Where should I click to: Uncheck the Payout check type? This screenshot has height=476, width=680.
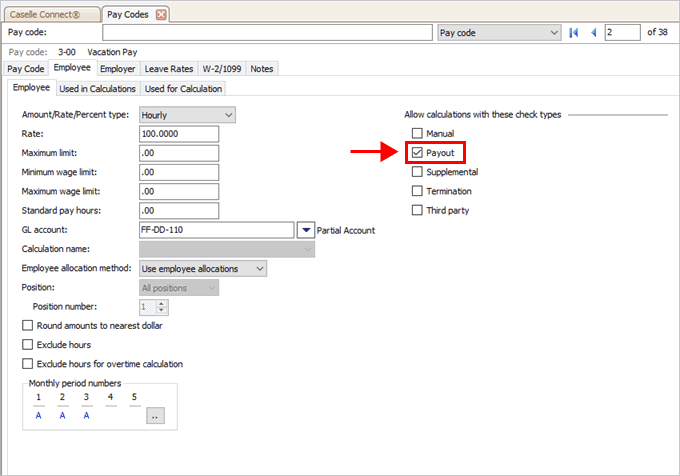pos(418,153)
